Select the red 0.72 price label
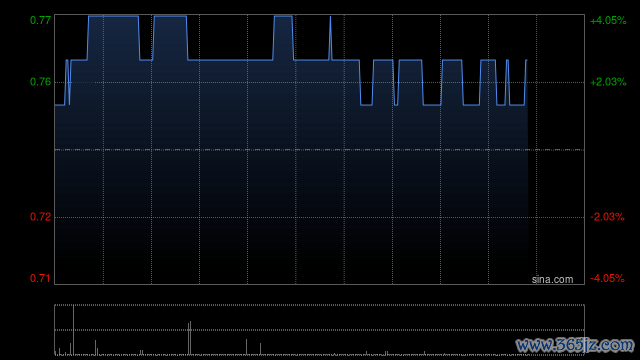The height and width of the screenshot is (360, 640). click(40, 217)
